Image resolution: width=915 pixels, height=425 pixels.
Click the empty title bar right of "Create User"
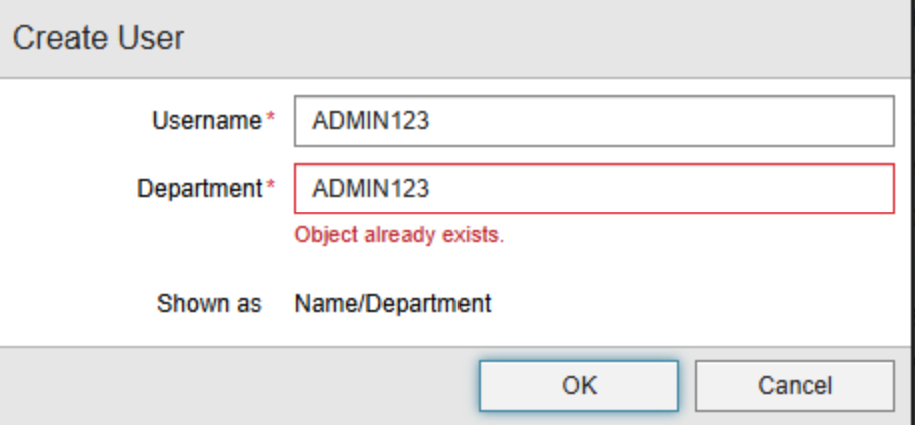(550, 39)
